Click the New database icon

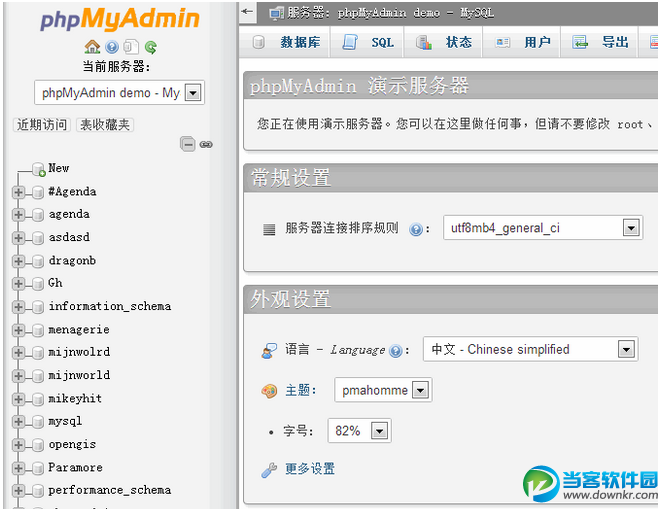38,169
